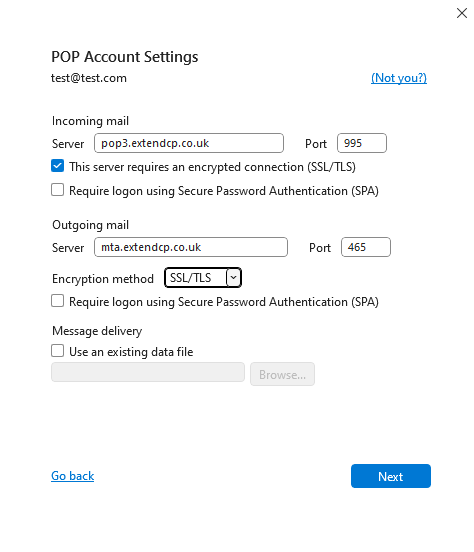Click the 'Message delivery' section label
The width and height of the screenshot is (474, 552).
(97, 331)
